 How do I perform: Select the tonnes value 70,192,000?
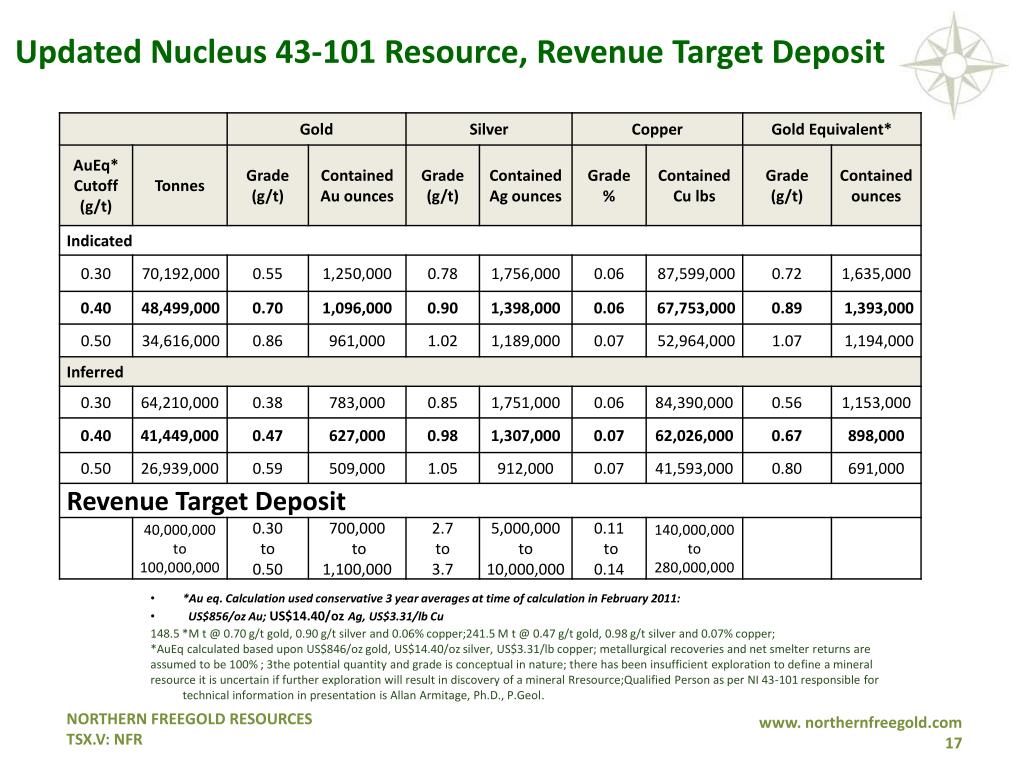tap(180, 274)
